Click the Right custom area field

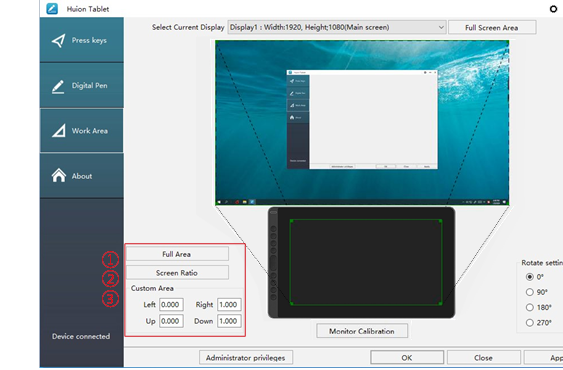coord(229,305)
